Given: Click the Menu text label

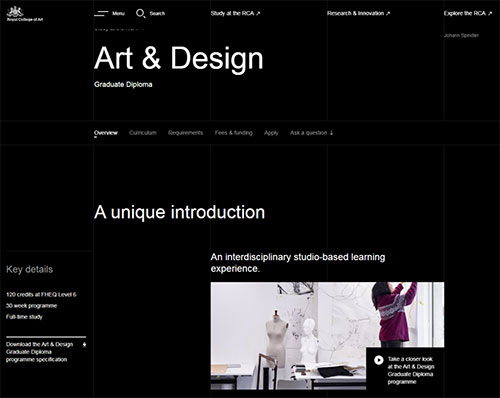Looking at the screenshot, I should click(118, 14).
